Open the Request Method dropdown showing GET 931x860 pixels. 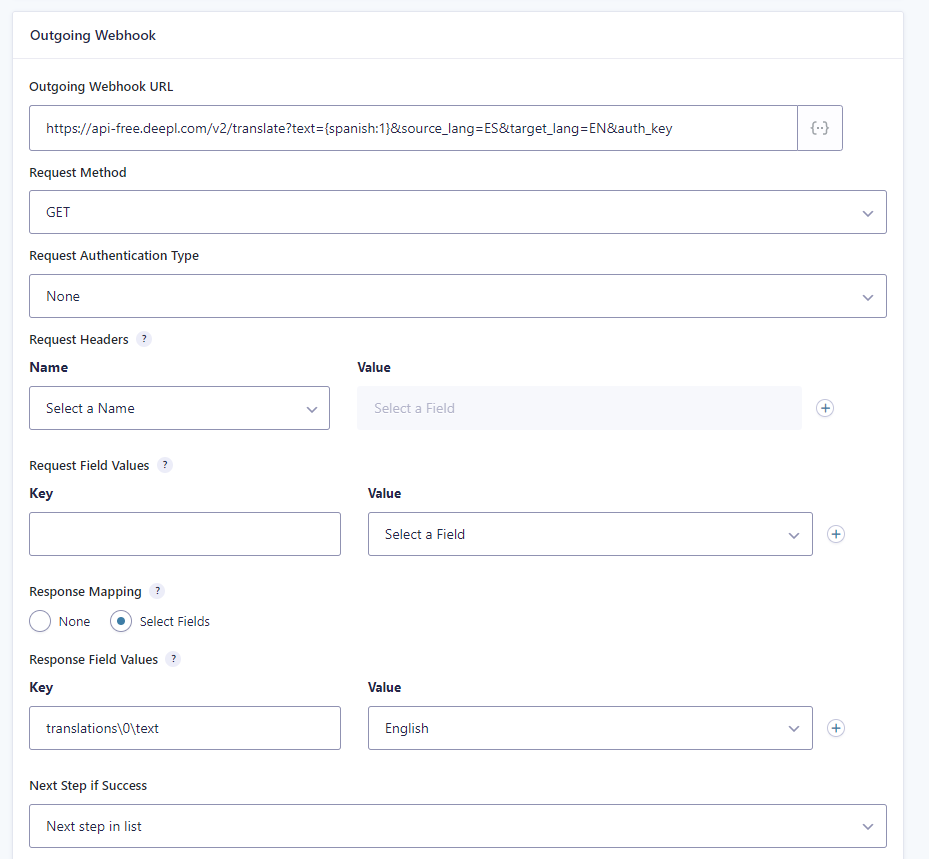point(457,212)
